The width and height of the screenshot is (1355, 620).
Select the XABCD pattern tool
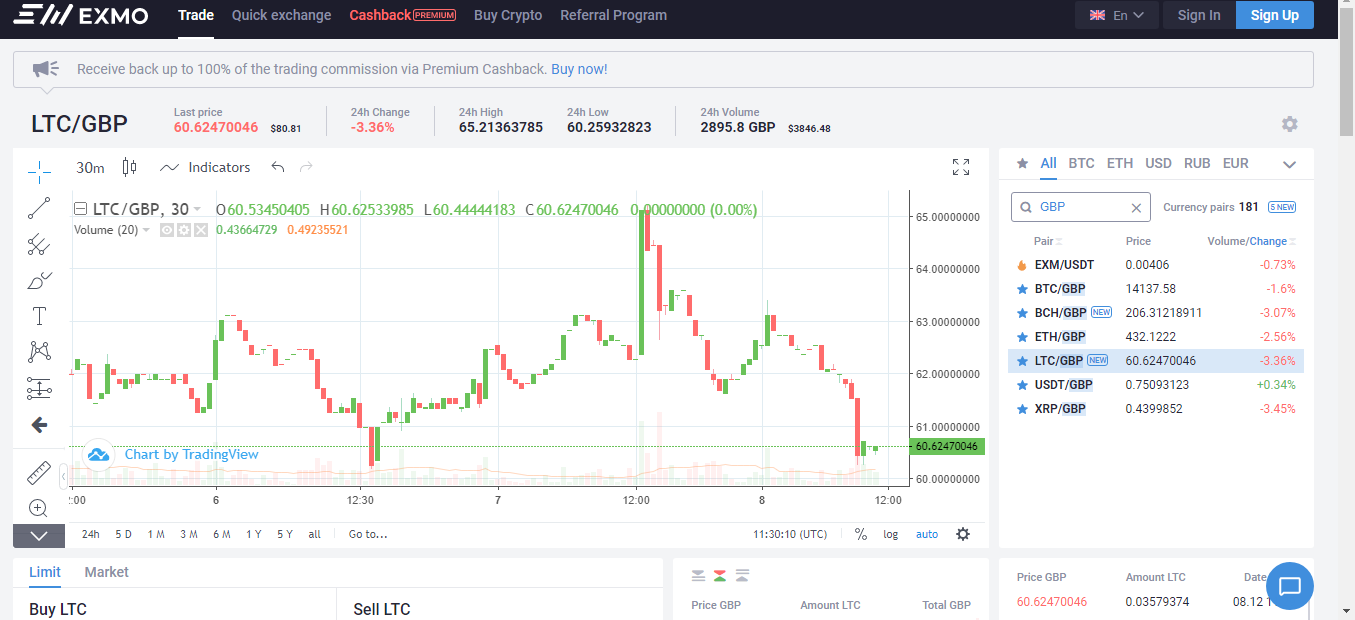[x=39, y=352]
